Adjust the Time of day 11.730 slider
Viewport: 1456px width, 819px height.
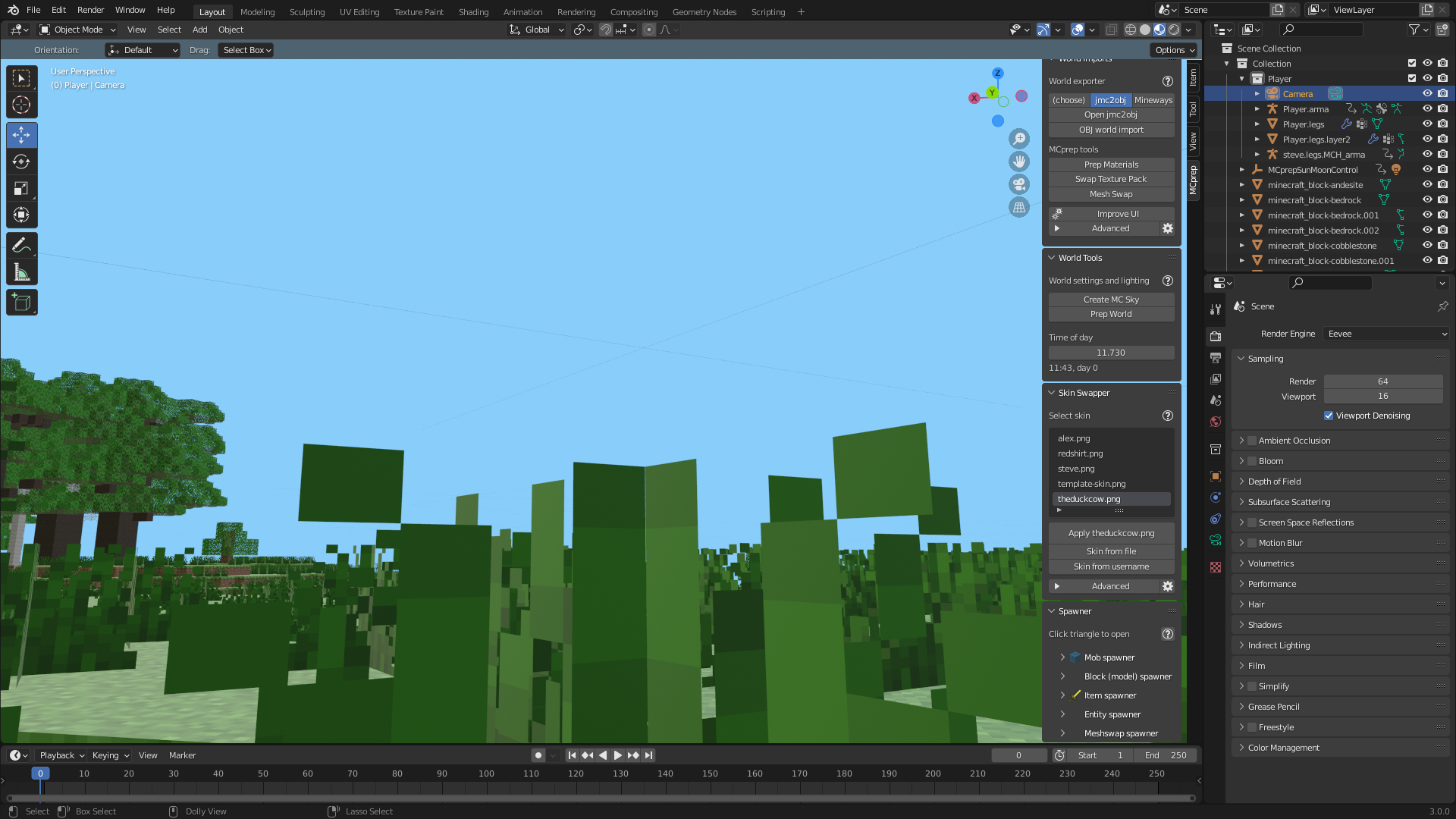click(1111, 353)
